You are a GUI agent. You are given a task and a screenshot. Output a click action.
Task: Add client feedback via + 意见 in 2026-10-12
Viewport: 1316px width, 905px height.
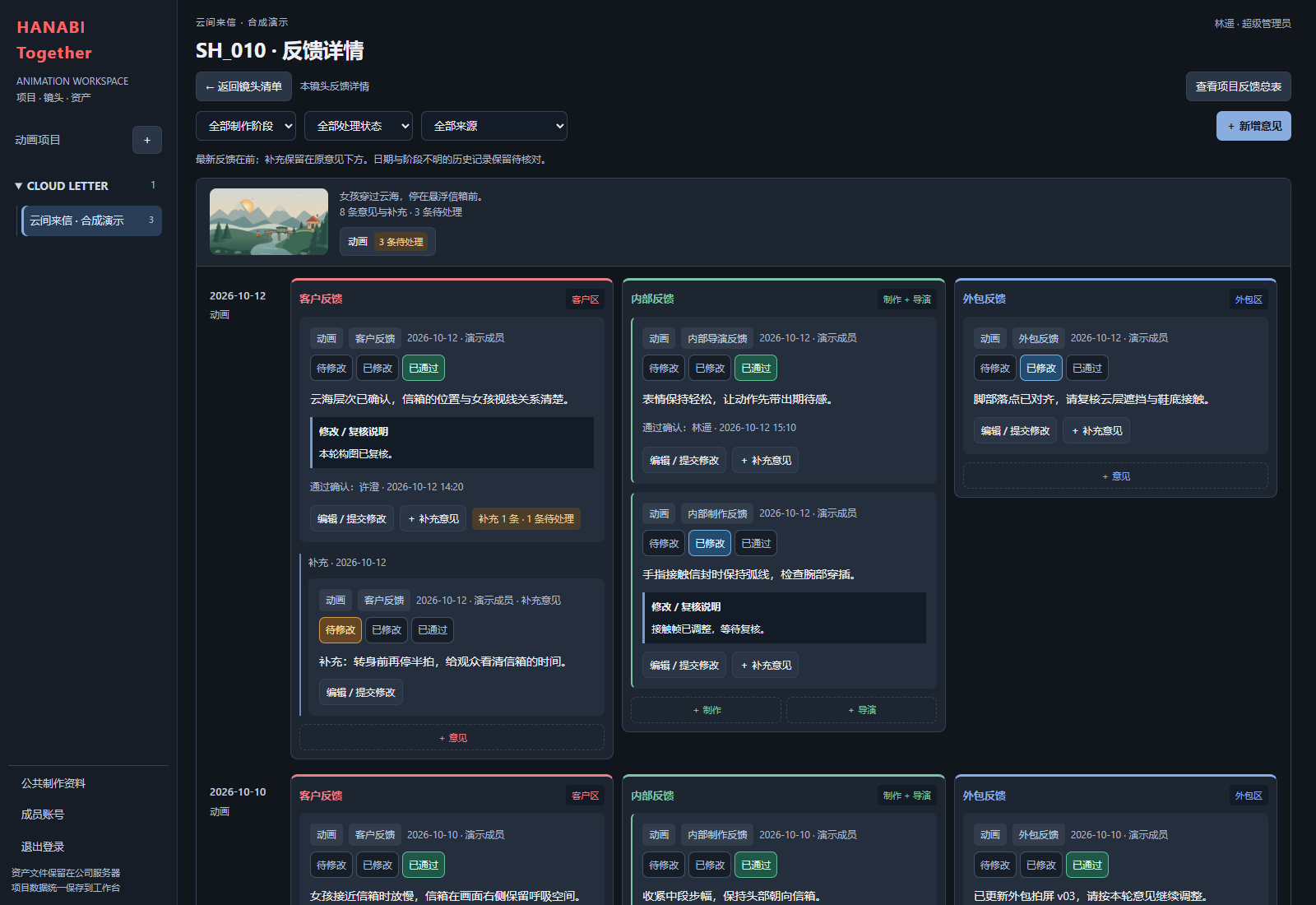452,738
